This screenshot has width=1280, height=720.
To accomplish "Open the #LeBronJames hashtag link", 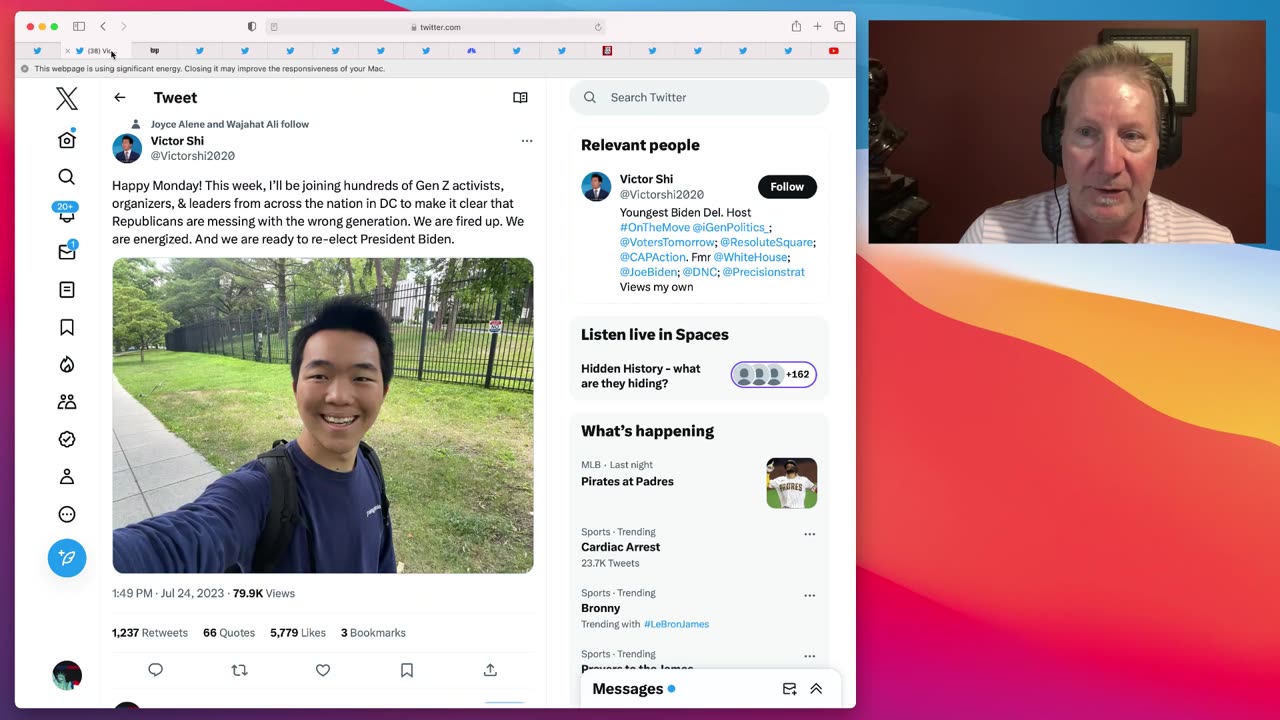I will tap(676, 624).
